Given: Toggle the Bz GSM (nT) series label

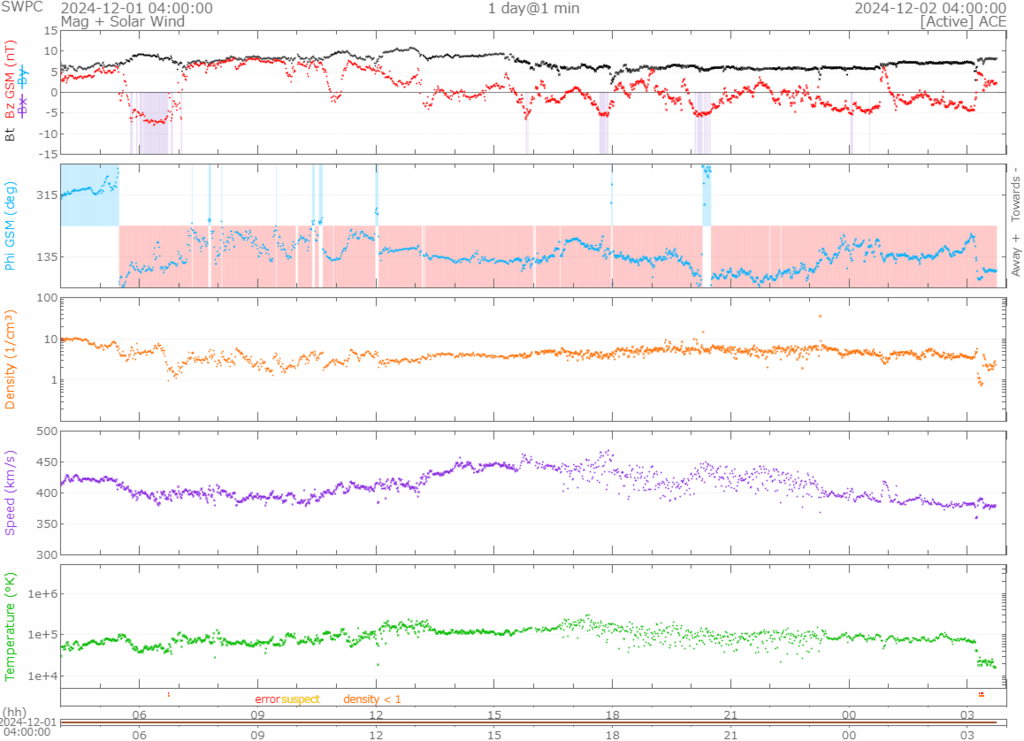Looking at the screenshot, I should coord(10,80).
